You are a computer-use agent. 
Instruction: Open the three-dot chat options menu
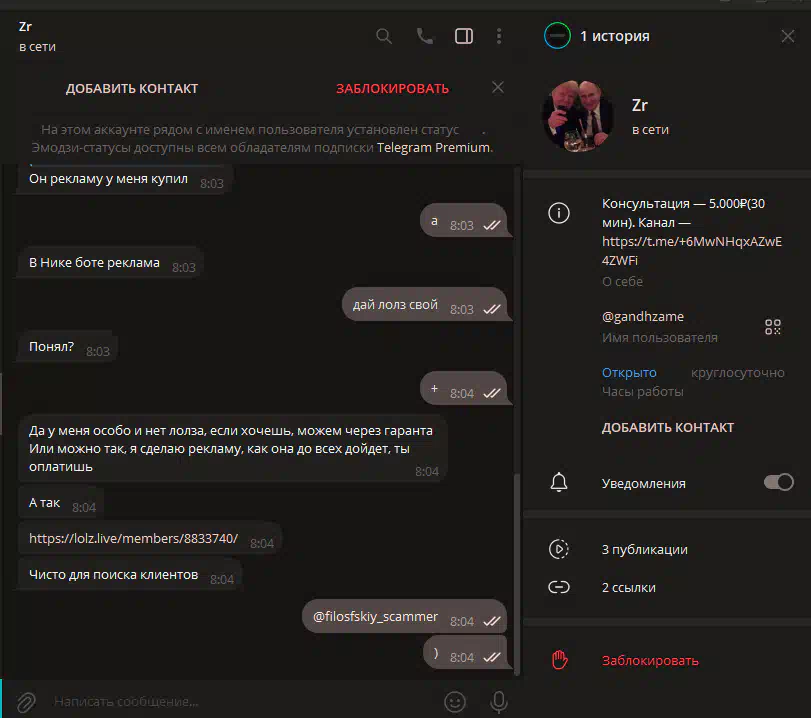tap(499, 36)
